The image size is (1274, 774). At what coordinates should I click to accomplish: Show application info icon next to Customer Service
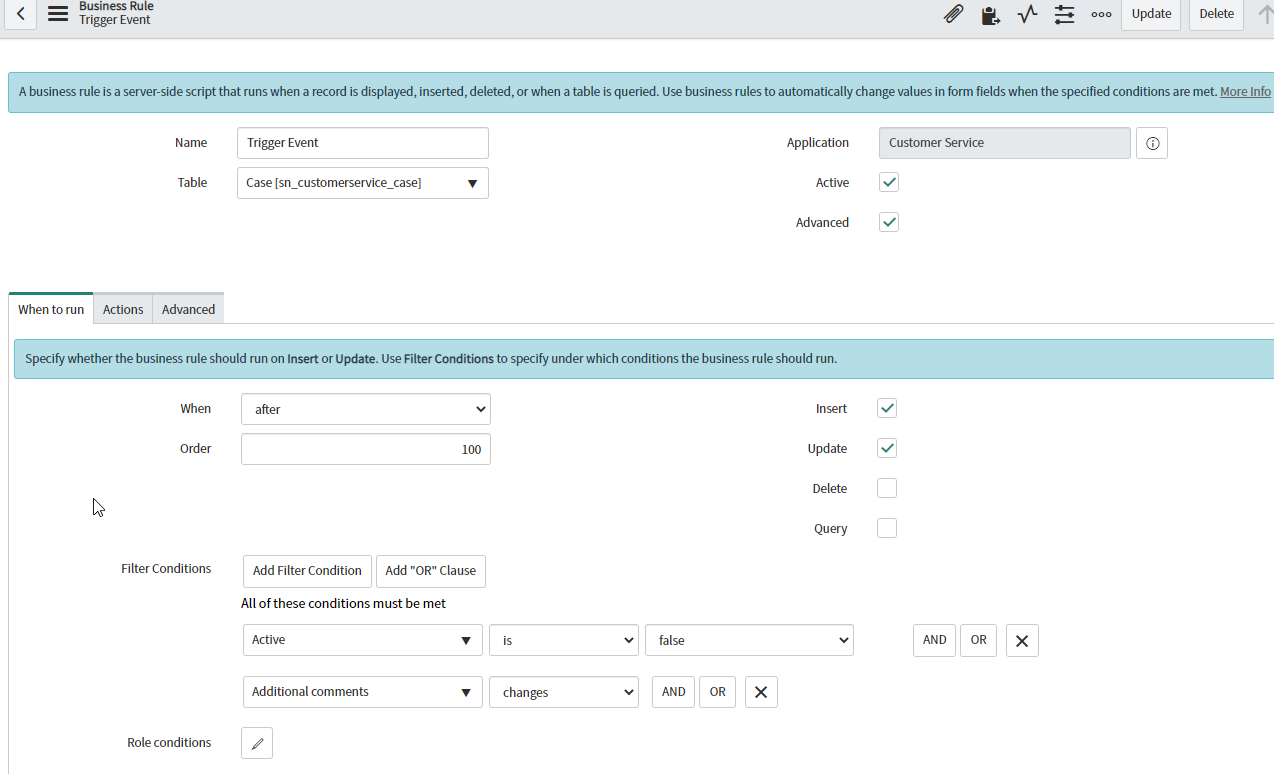tap(1152, 143)
